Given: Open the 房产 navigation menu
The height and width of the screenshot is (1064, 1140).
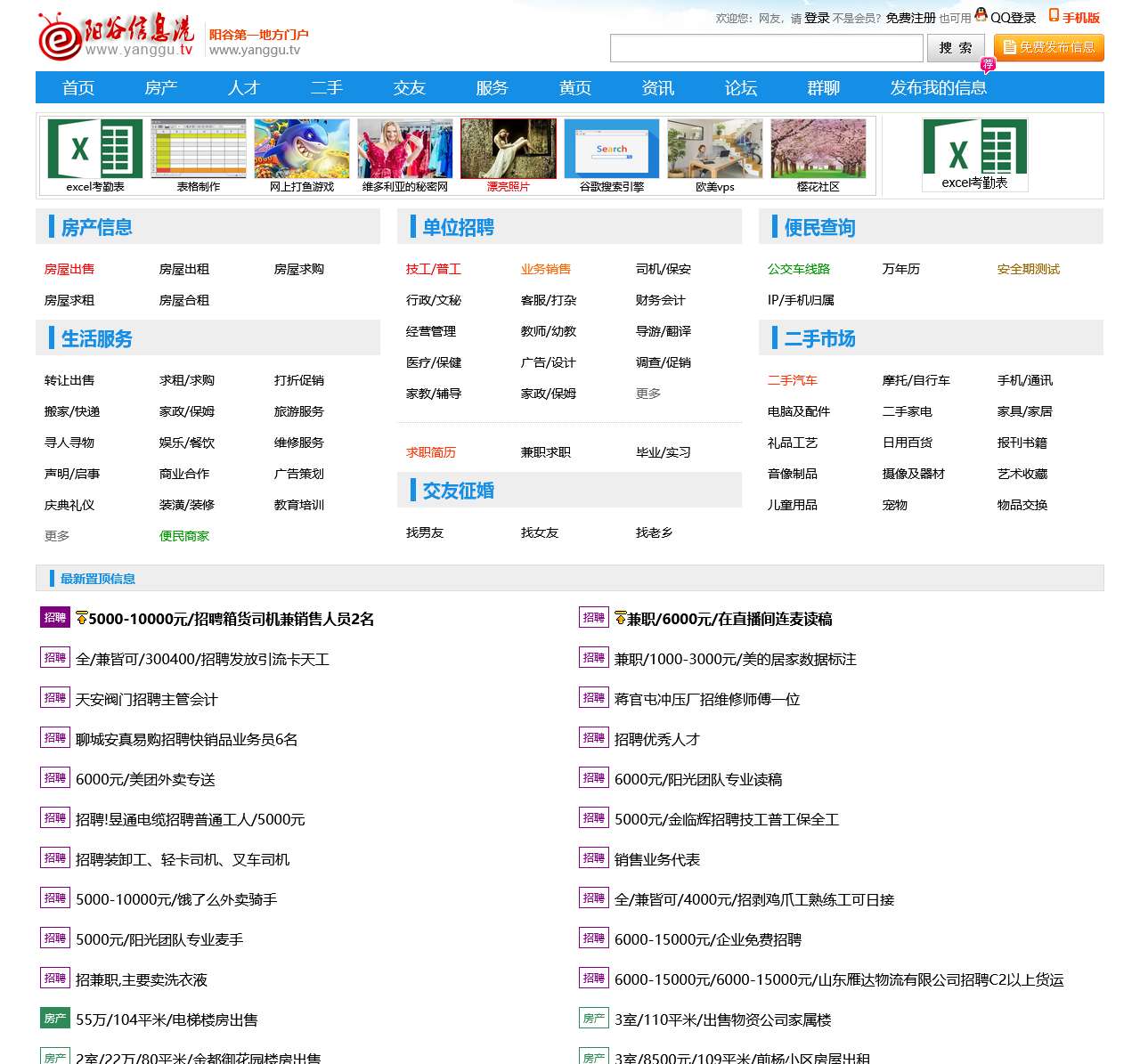Looking at the screenshot, I should (160, 87).
